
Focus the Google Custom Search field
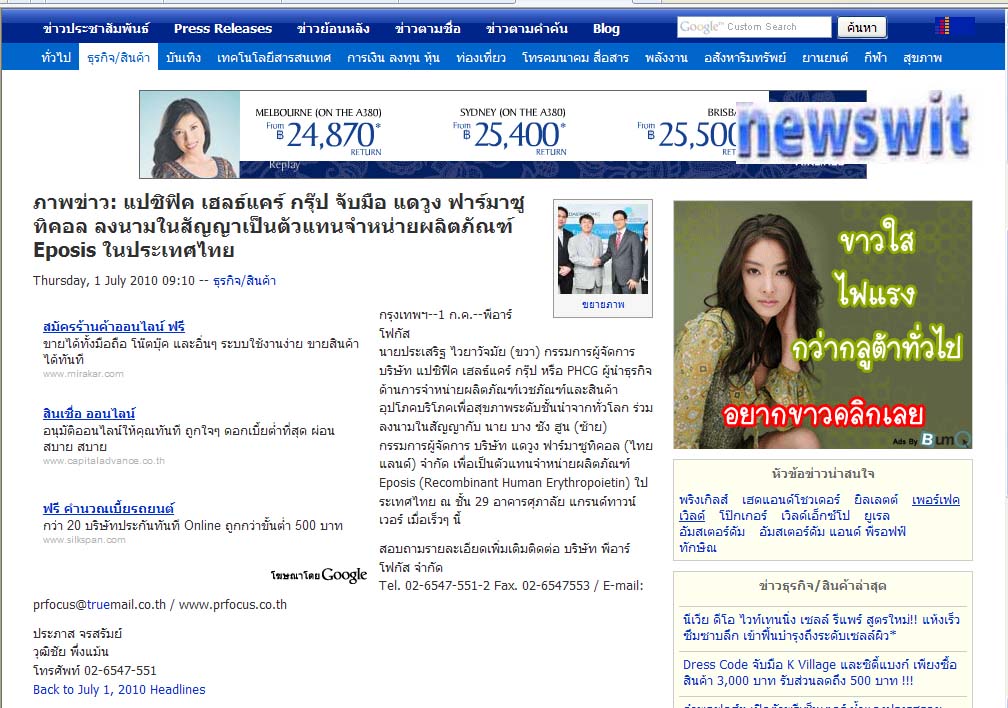(x=753, y=27)
